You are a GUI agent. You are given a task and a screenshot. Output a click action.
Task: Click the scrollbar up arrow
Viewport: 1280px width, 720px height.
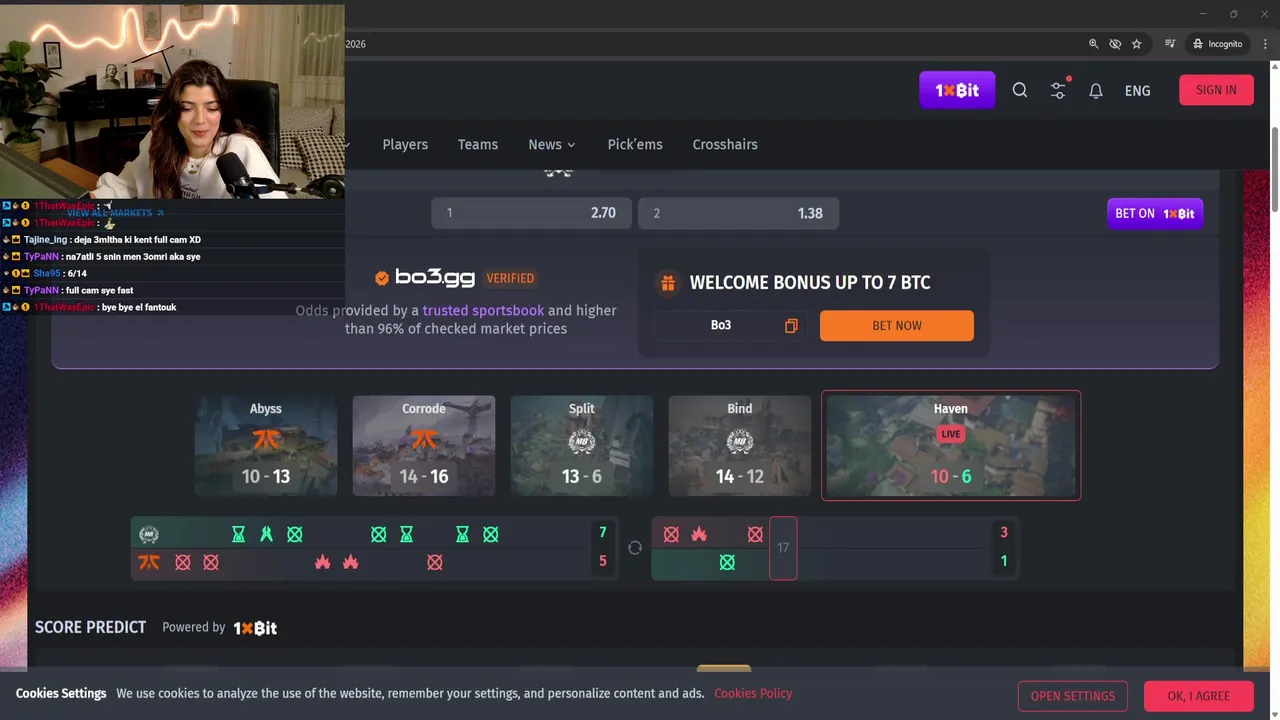pyautogui.click(x=1274, y=67)
